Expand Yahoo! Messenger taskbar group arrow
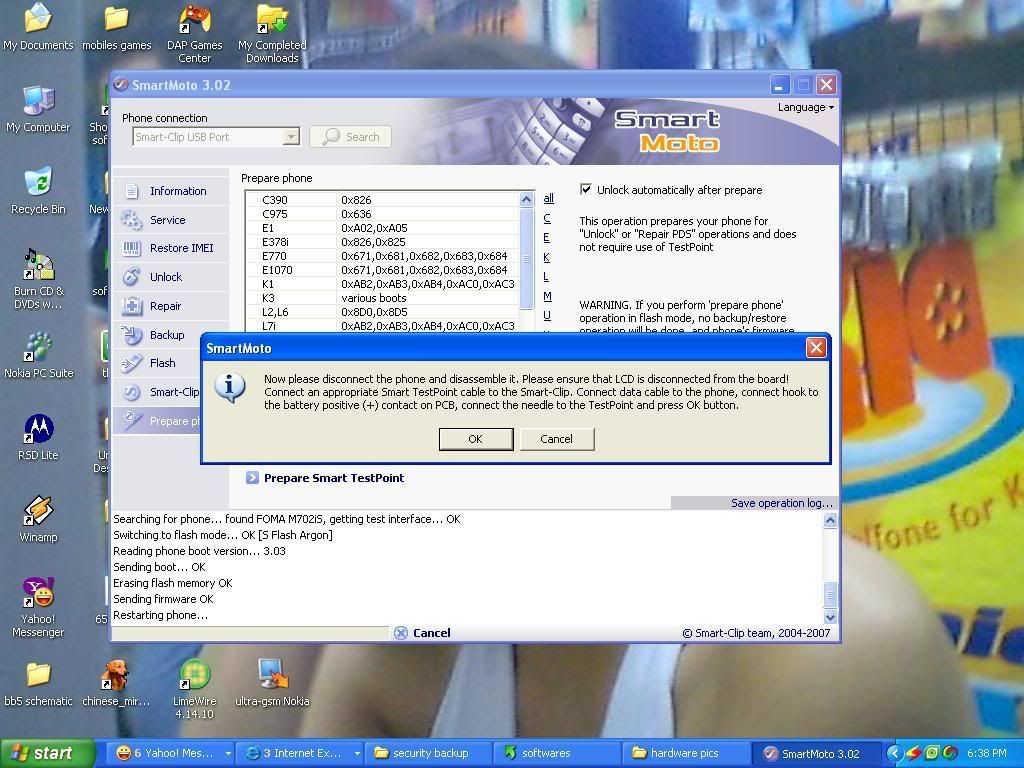 (228, 754)
